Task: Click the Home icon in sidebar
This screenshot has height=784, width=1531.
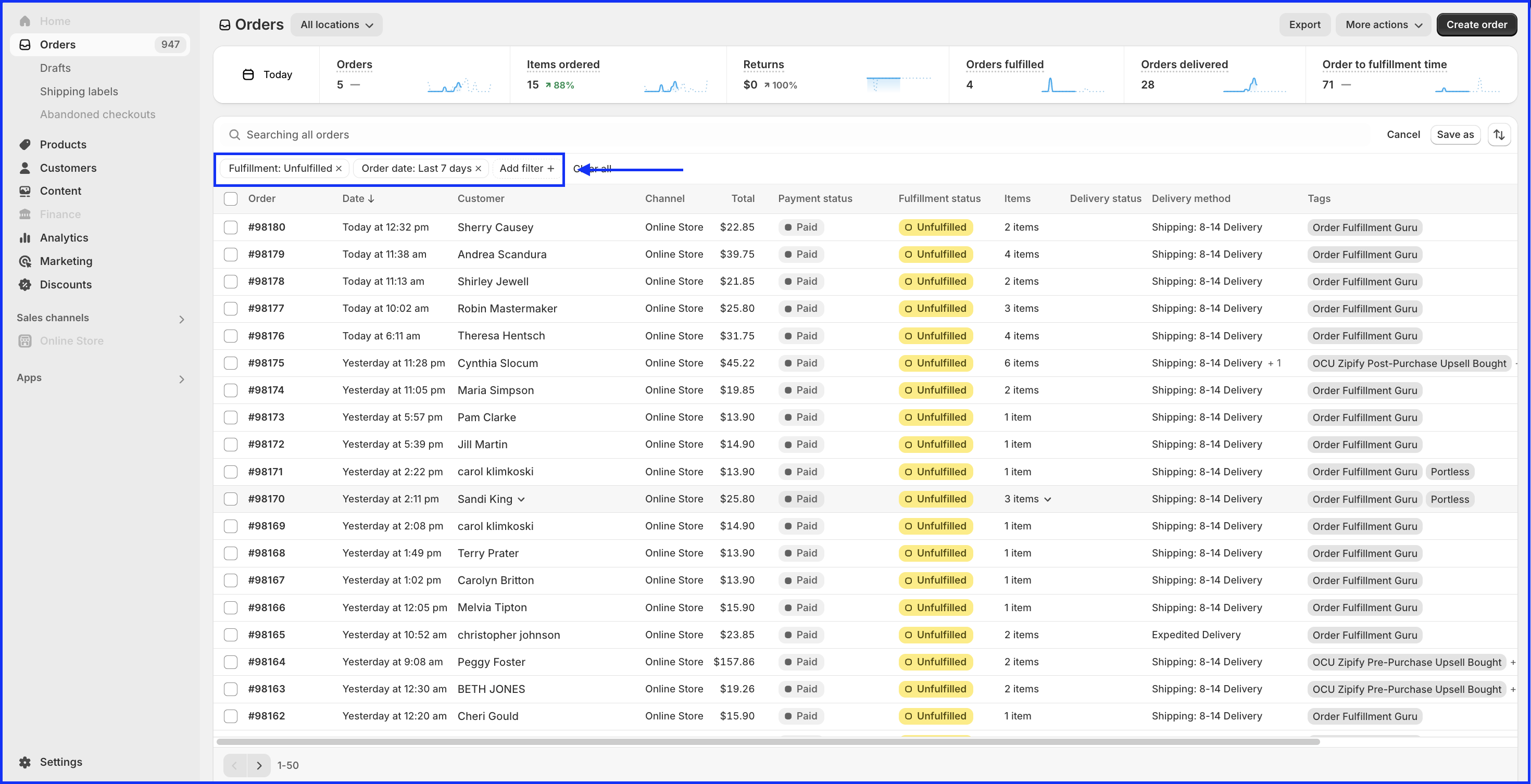Action: (25, 21)
